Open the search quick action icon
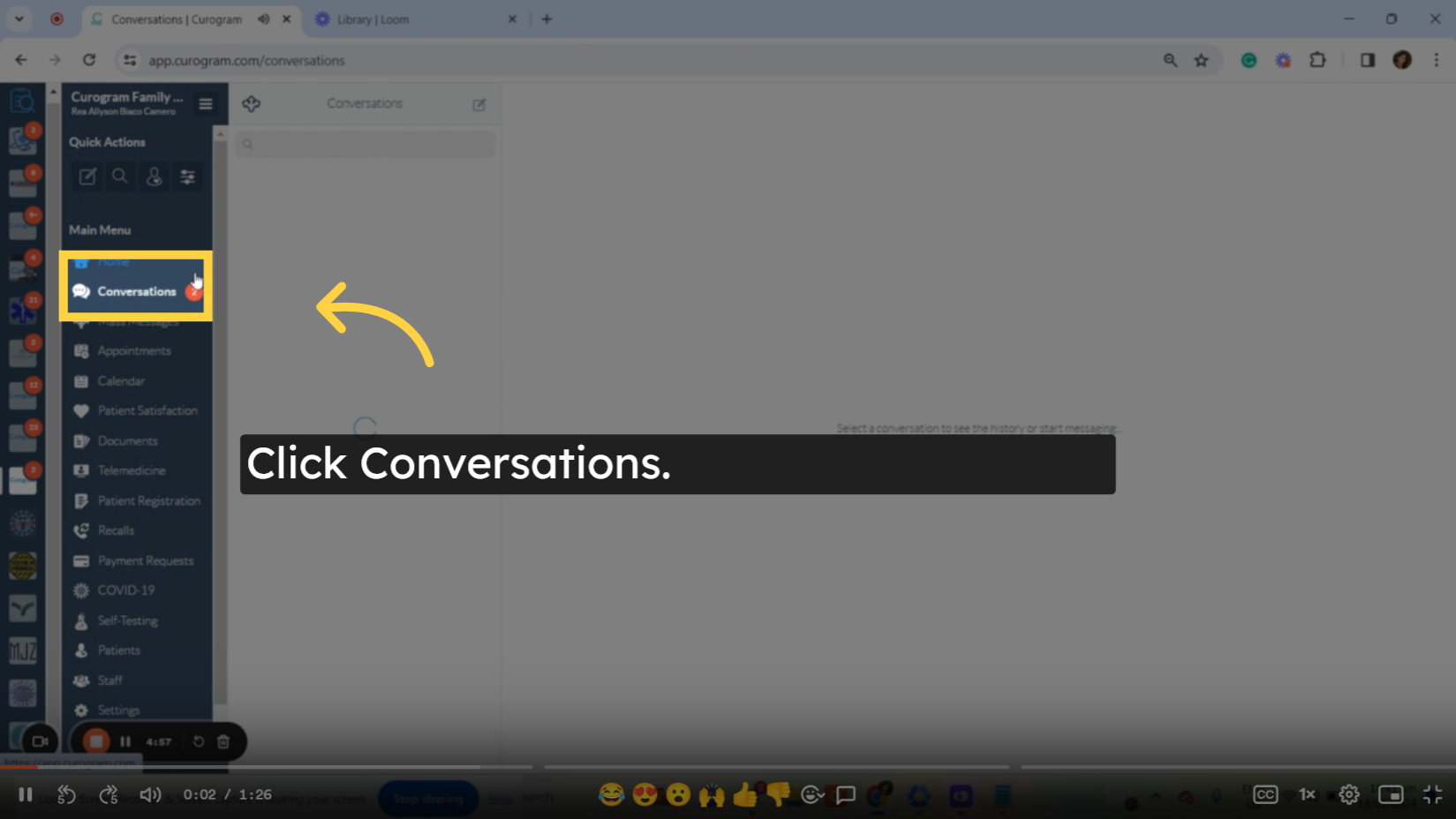1456x819 pixels. (x=120, y=177)
